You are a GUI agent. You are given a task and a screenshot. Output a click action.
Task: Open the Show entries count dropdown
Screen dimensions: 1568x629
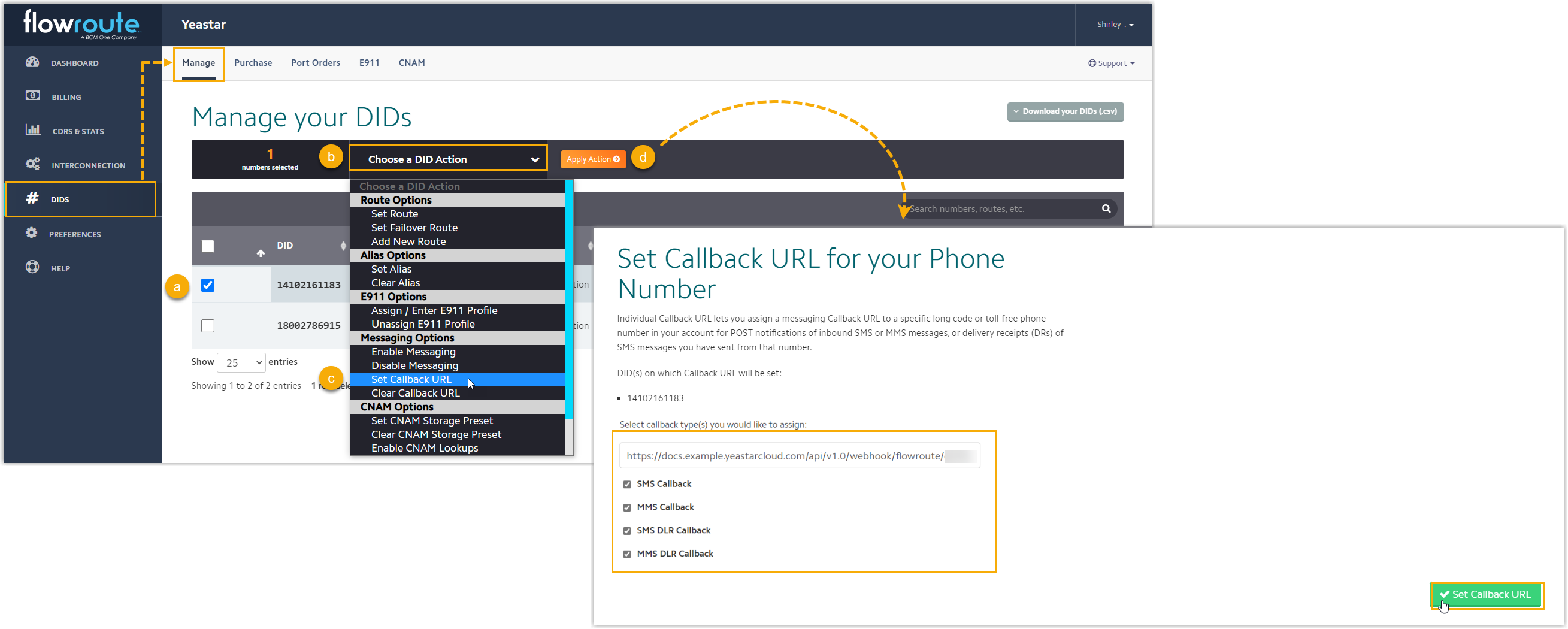point(241,362)
